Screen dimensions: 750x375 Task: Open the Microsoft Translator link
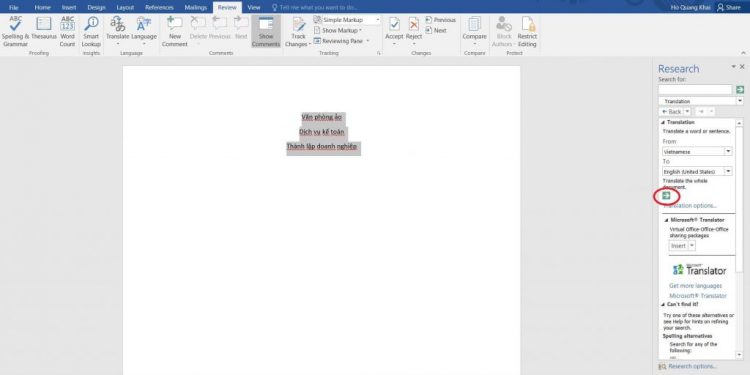click(x=698, y=296)
